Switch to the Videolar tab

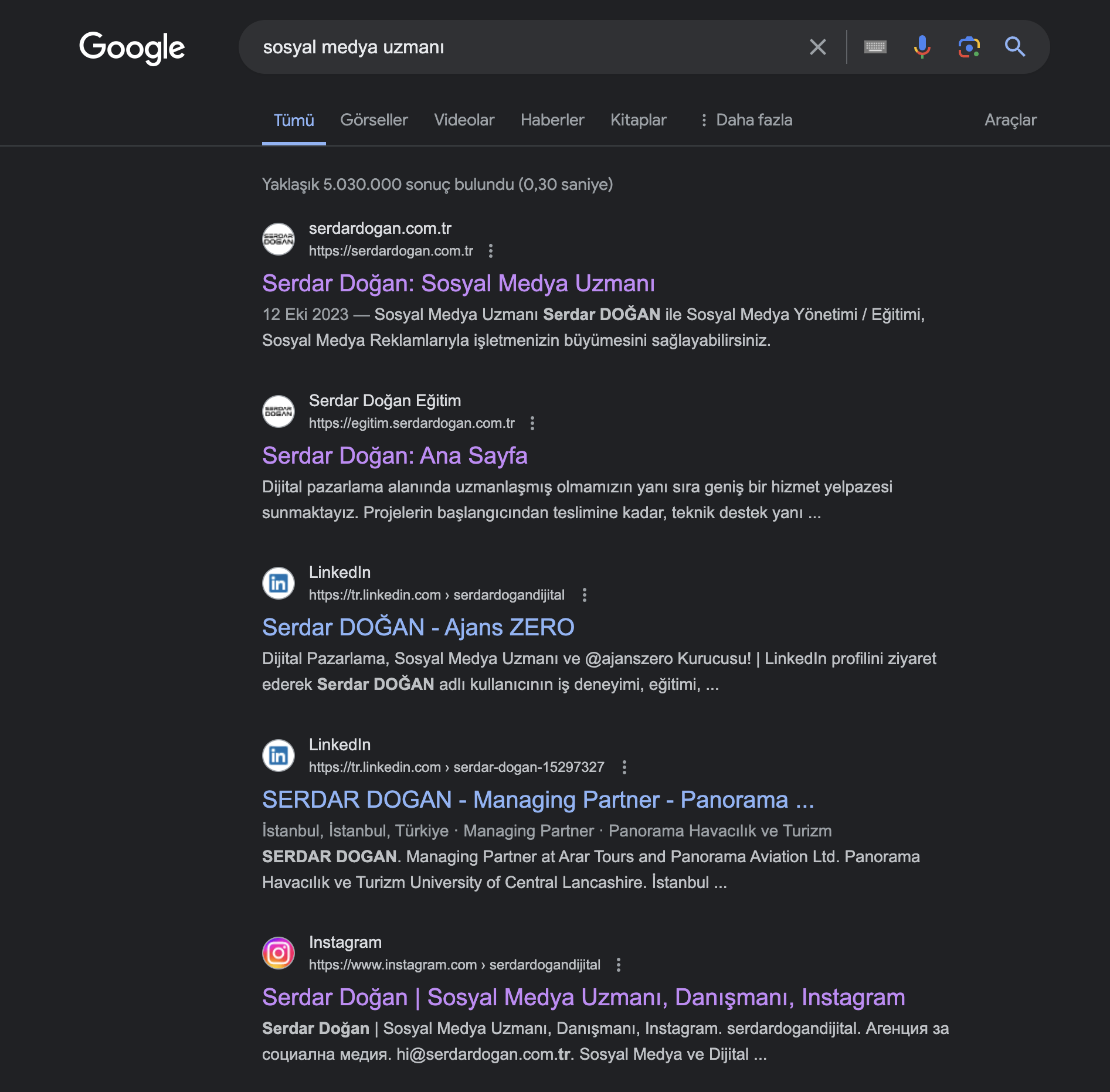pyautogui.click(x=464, y=120)
